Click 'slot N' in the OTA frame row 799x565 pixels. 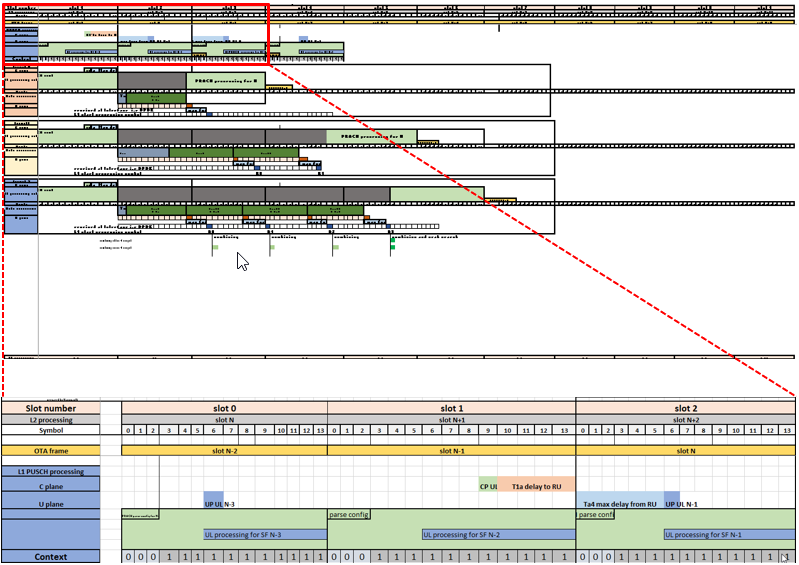coord(685,451)
